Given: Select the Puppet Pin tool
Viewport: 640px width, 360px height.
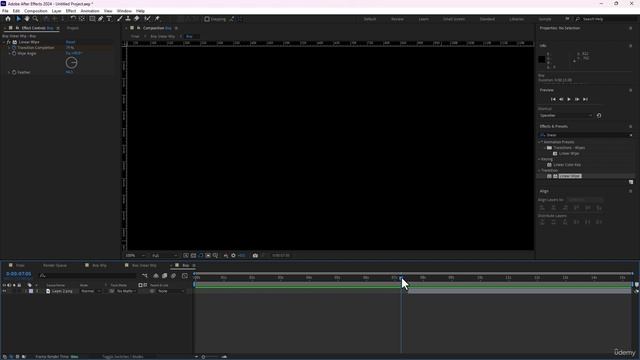Looking at the screenshot, I should 157,19.
